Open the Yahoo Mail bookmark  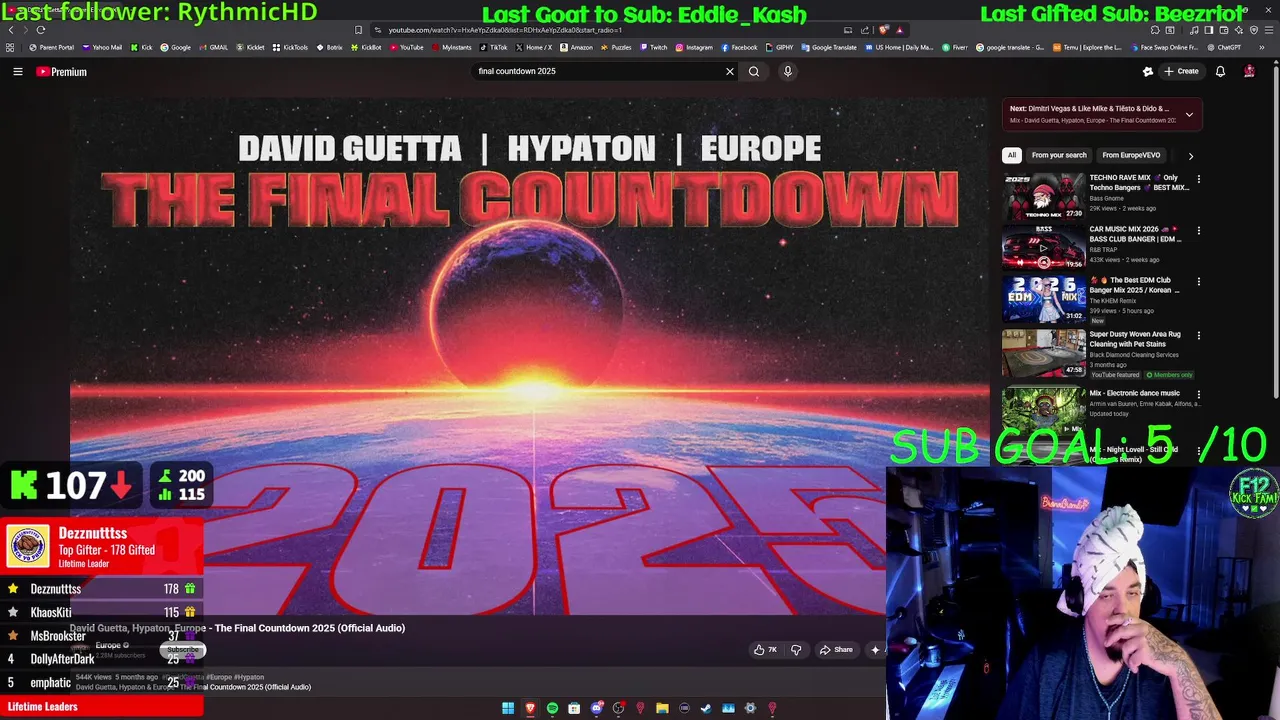(101, 47)
